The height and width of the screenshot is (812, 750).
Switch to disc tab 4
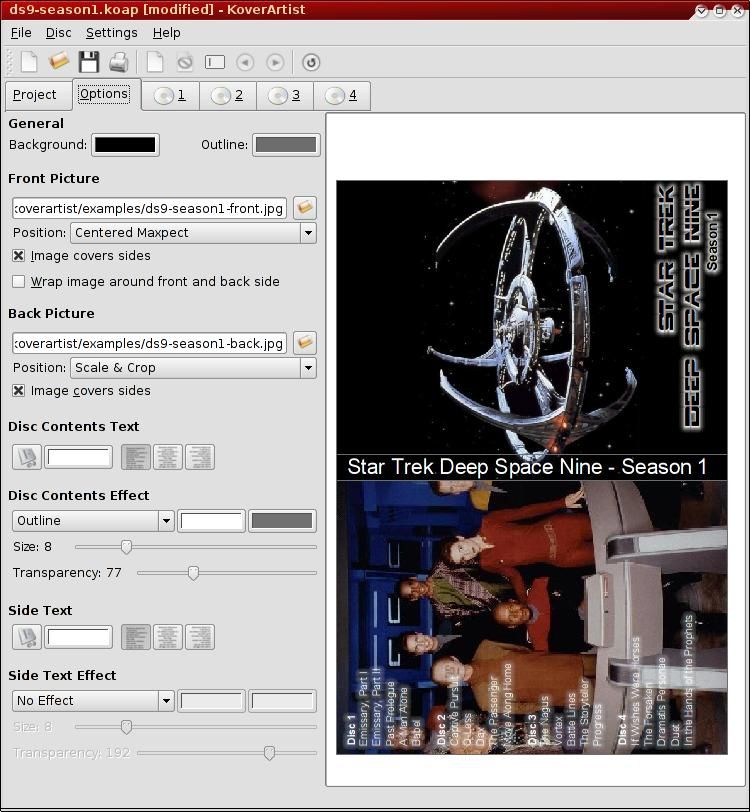tap(342, 95)
